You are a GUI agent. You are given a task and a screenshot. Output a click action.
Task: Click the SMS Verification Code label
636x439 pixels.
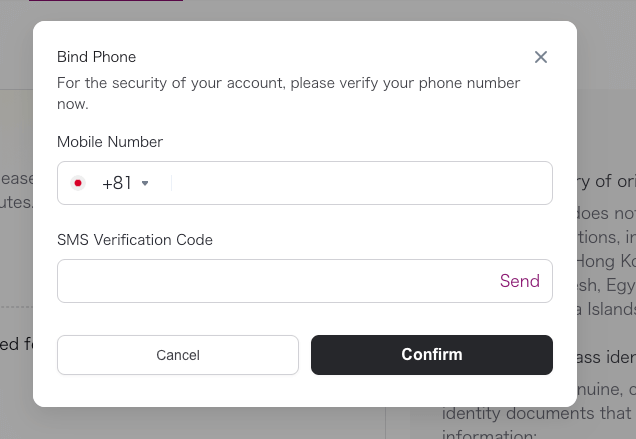(x=135, y=240)
